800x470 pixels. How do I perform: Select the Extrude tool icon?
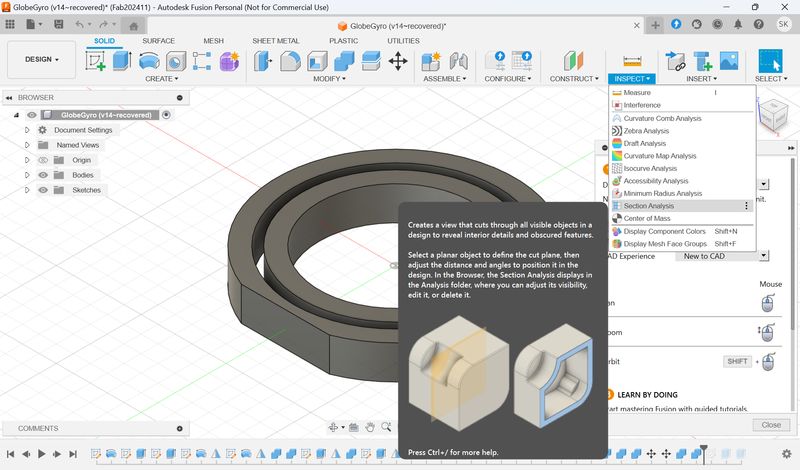click(x=122, y=61)
